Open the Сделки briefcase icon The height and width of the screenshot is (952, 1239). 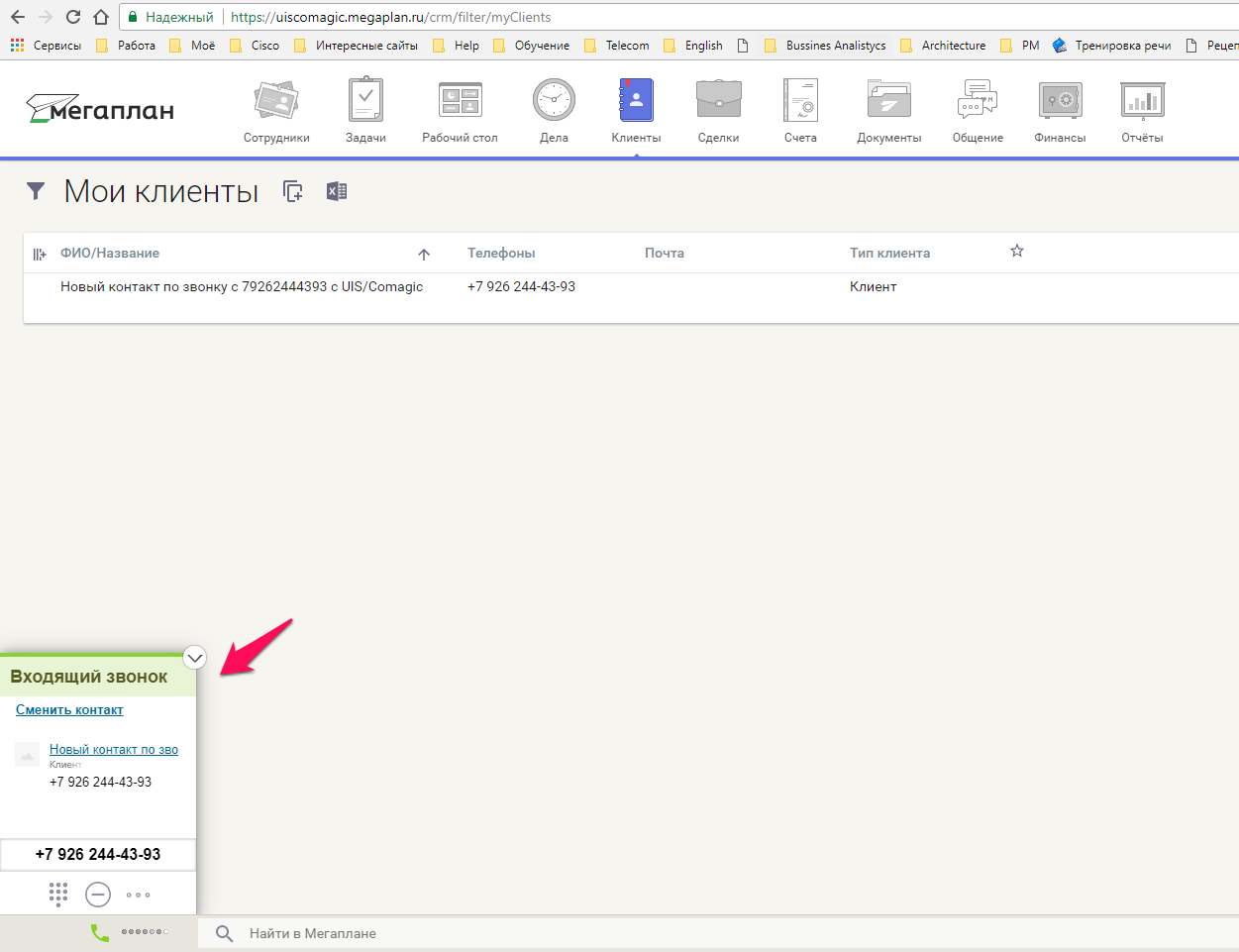pyautogui.click(x=718, y=102)
